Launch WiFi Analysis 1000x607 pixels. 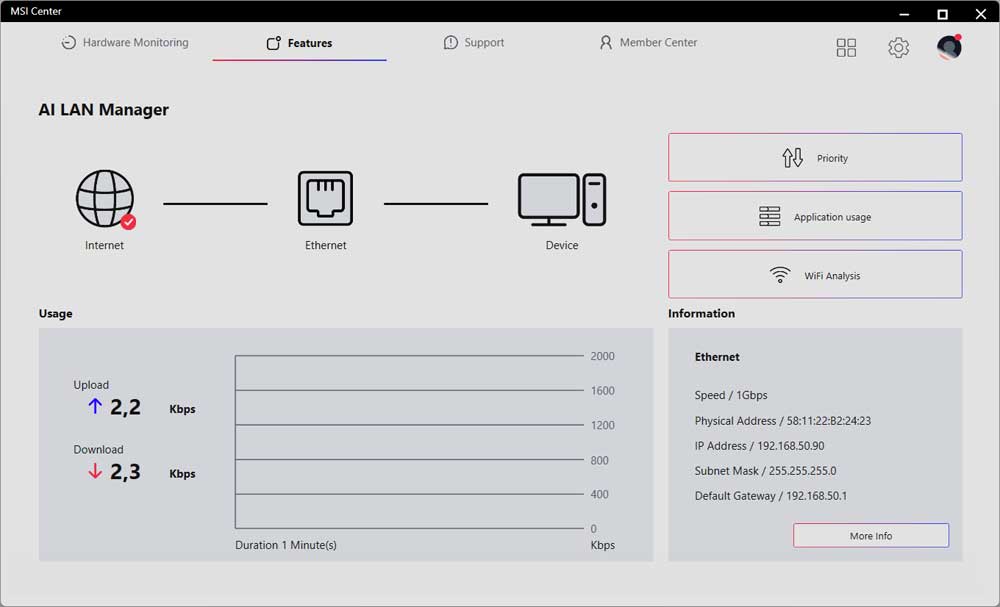(815, 275)
